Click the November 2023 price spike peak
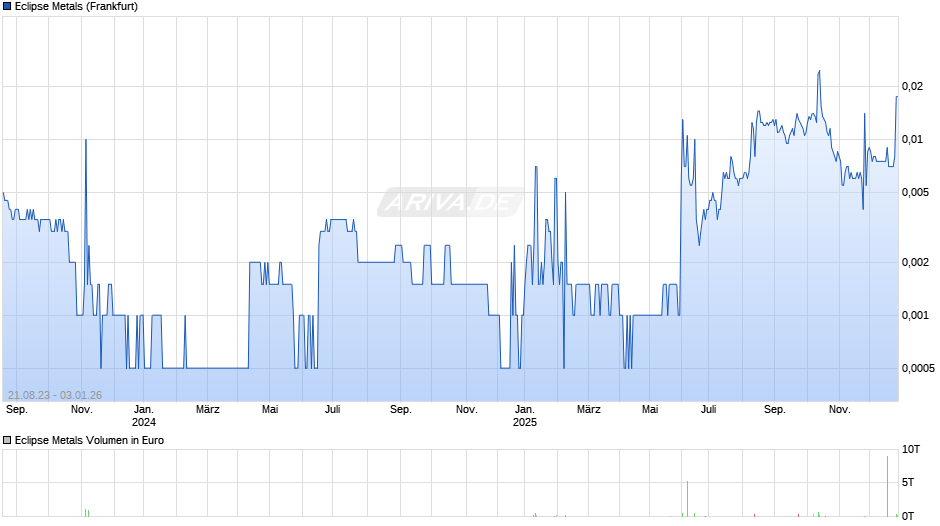 [86, 140]
